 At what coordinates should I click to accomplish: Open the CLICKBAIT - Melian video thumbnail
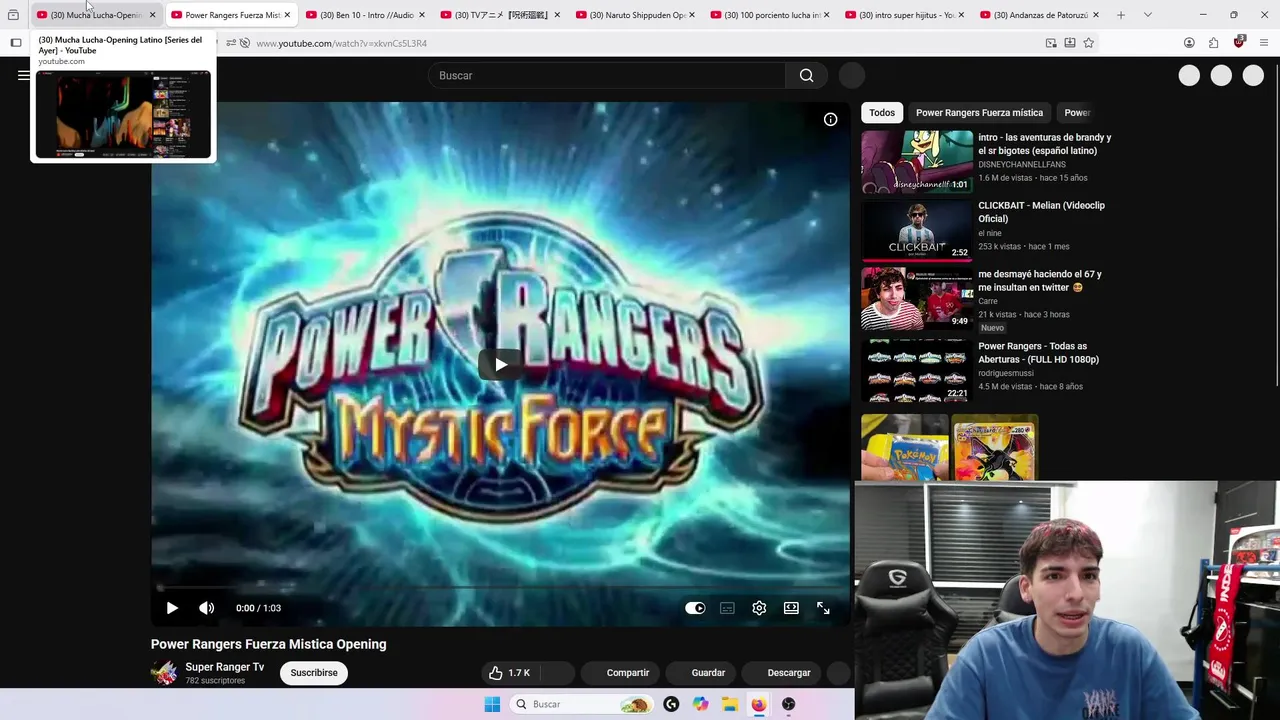click(917, 230)
